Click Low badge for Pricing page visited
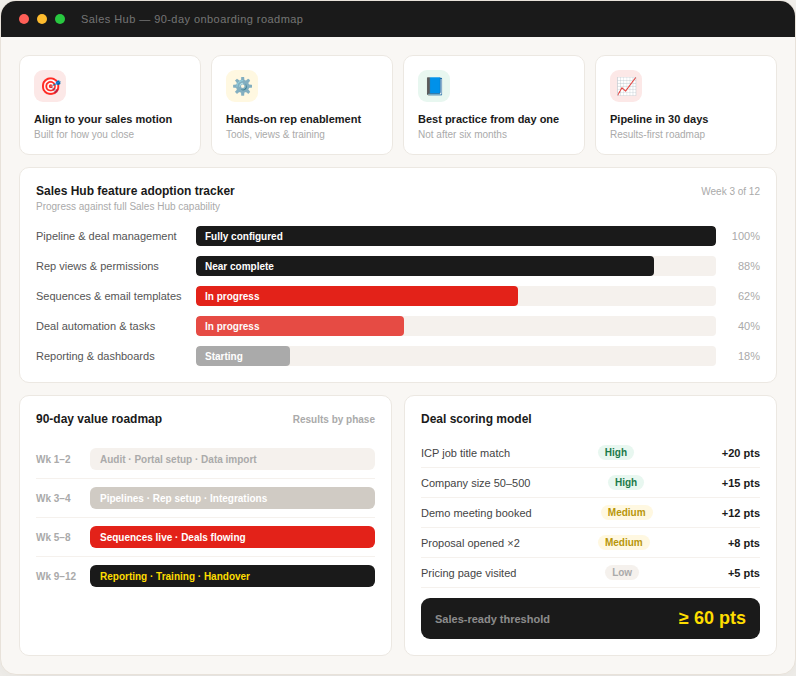The width and height of the screenshot is (796, 676). tap(622, 572)
